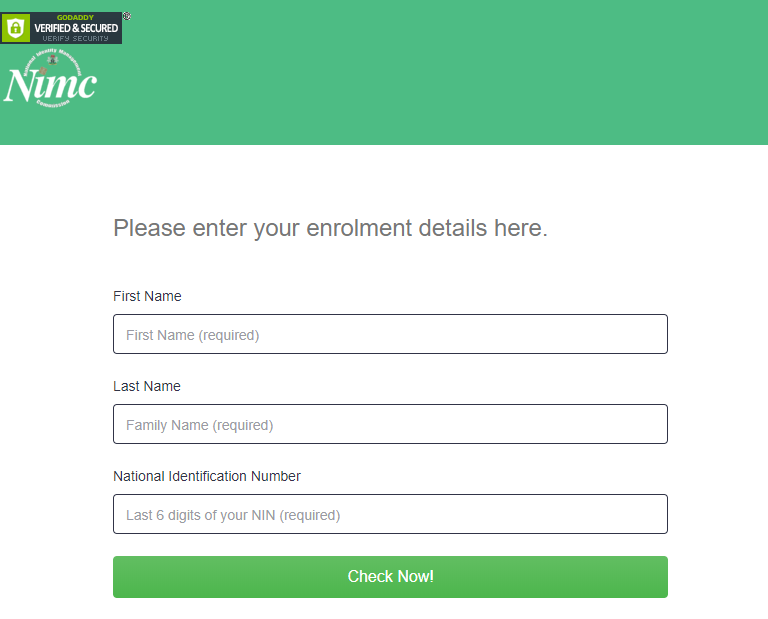Click the First Name label

coord(147,296)
